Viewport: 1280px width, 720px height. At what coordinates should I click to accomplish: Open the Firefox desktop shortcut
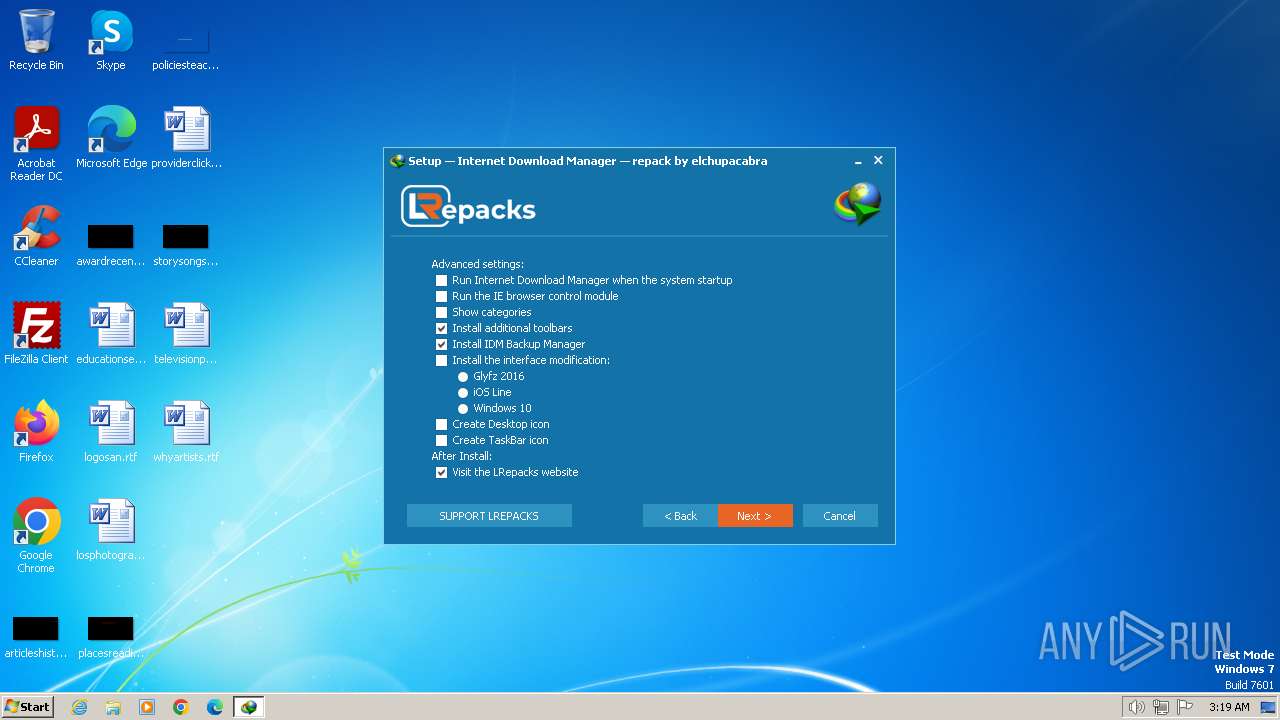click(x=36, y=432)
